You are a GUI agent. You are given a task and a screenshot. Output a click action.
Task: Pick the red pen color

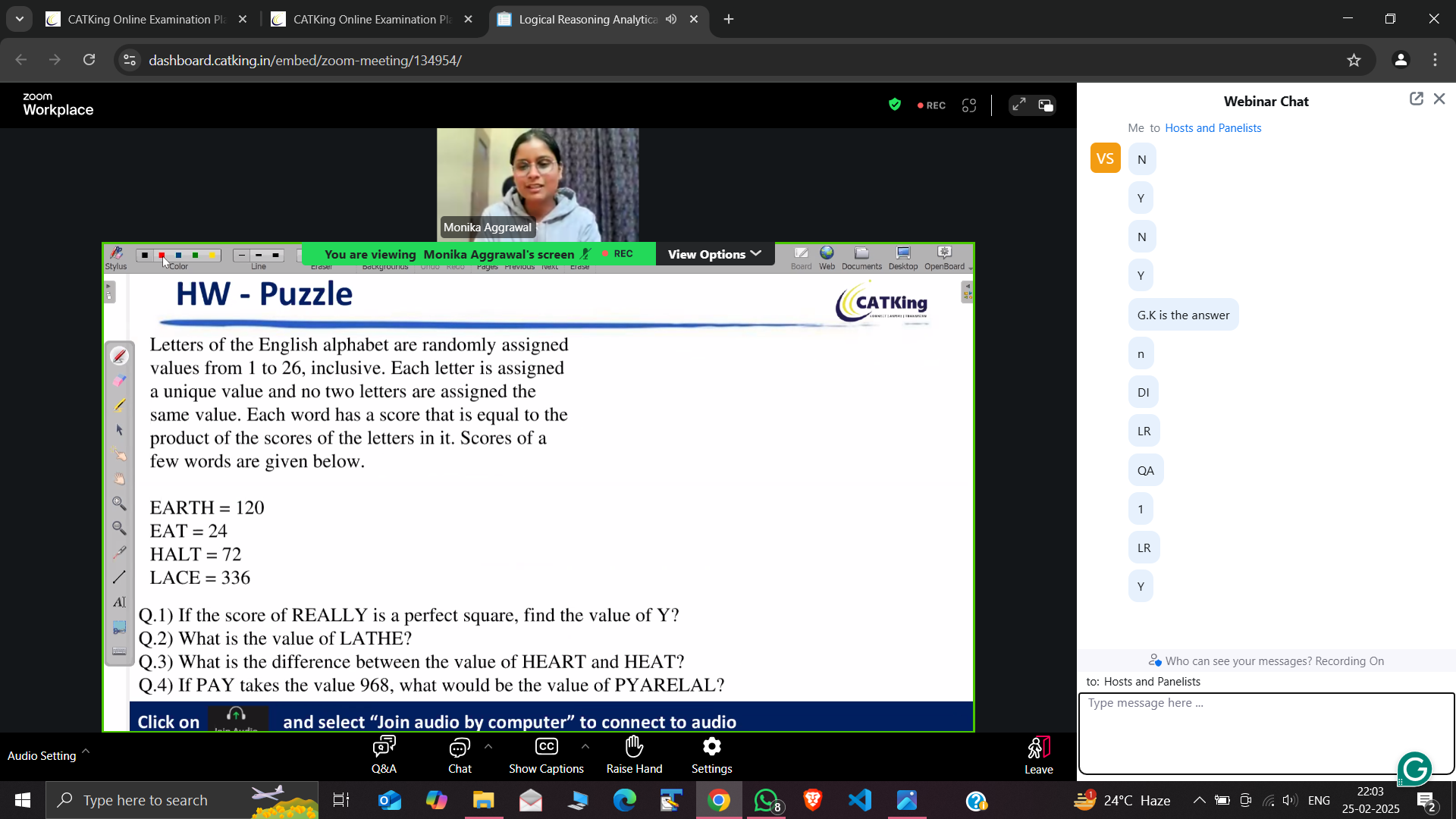click(x=162, y=256)
